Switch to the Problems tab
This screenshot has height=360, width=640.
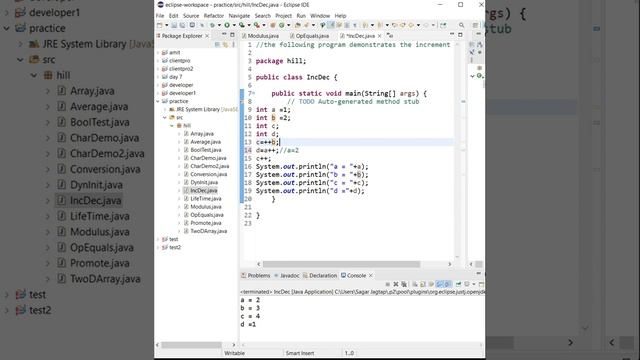coord(256,276)
